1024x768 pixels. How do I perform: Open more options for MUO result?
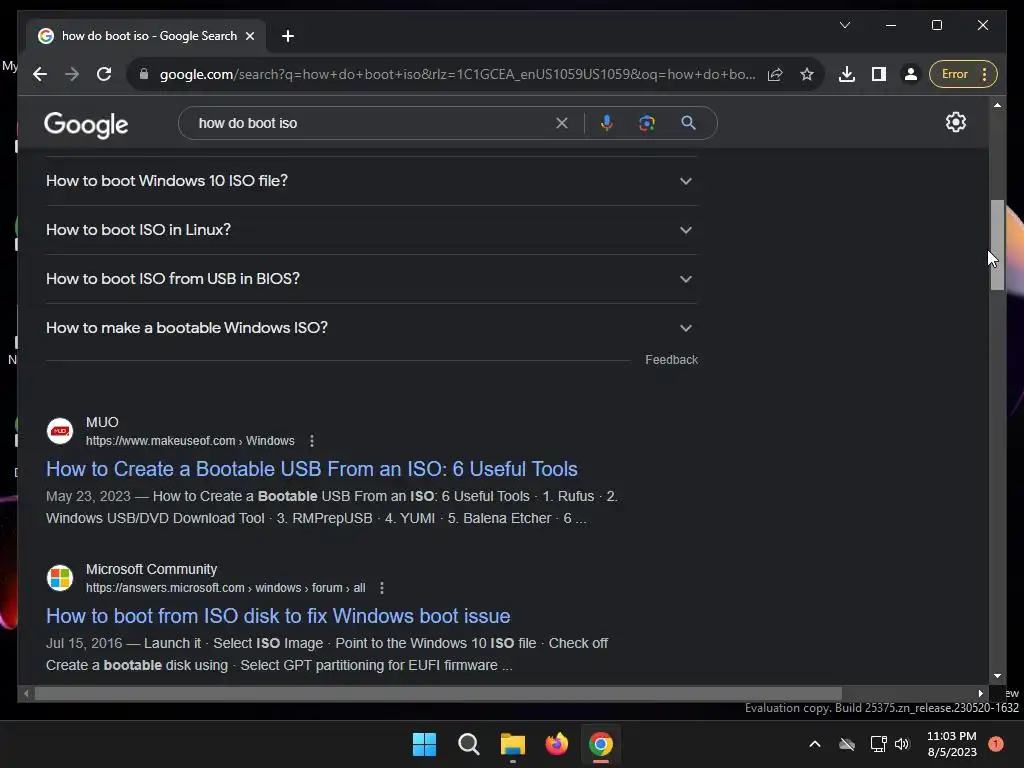click(x=312, y=441)
